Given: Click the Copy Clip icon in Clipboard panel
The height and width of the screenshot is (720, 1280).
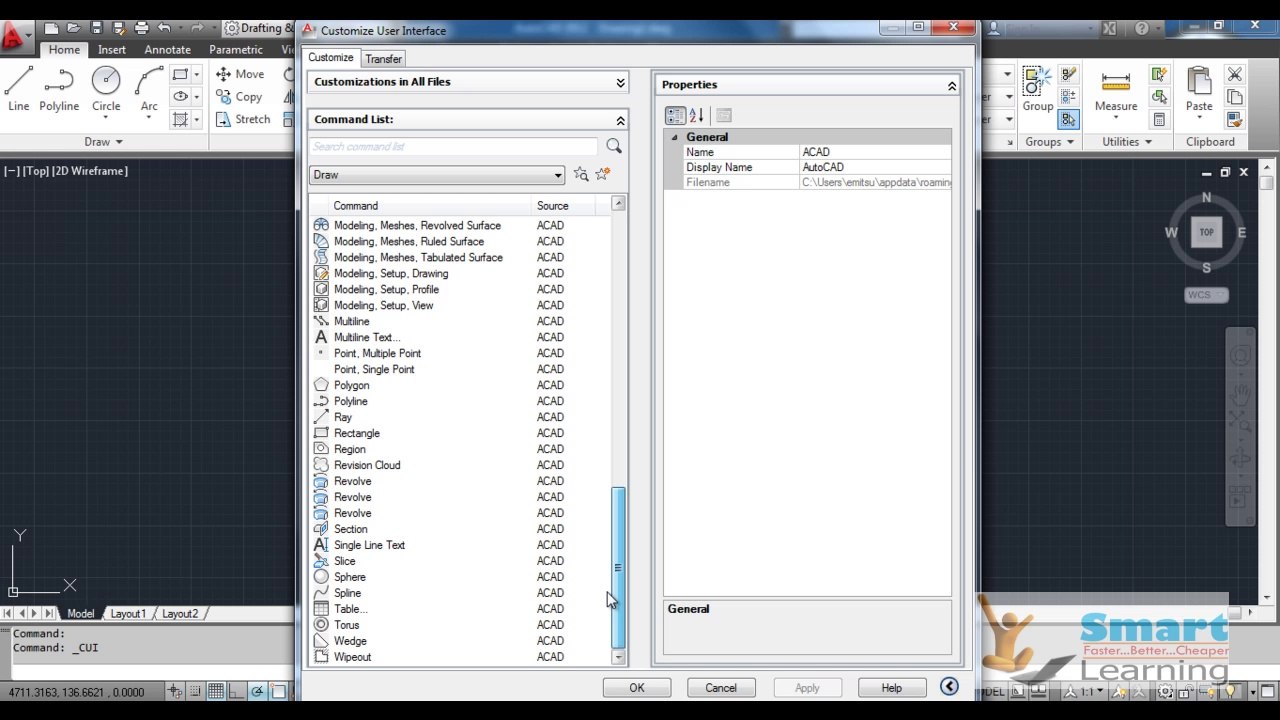Looking at the screenshot, I should [x=1235, y=98].
